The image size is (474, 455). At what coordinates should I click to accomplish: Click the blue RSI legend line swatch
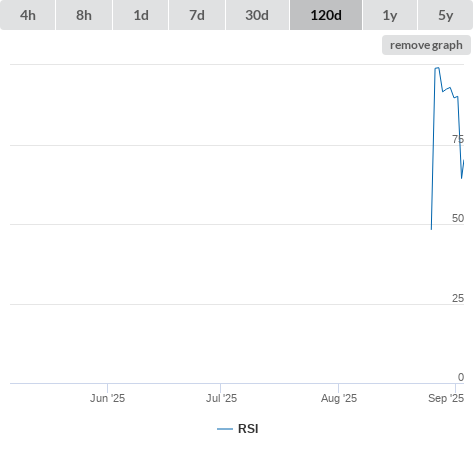pyautogui.click(x=225, y=429)
